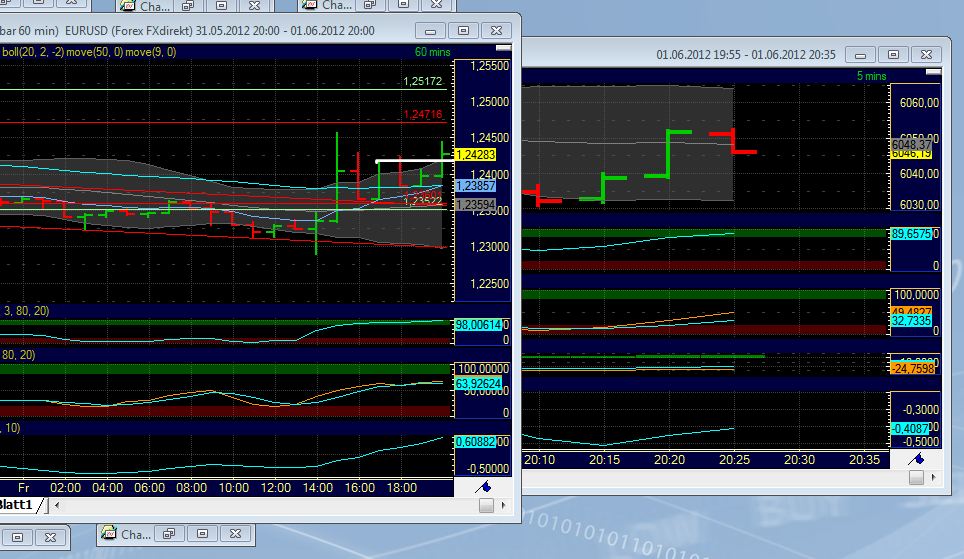The width and height of the screenshot is (964, 559).
Task: Click the 89,6575 indicator value
Action: 911,234
